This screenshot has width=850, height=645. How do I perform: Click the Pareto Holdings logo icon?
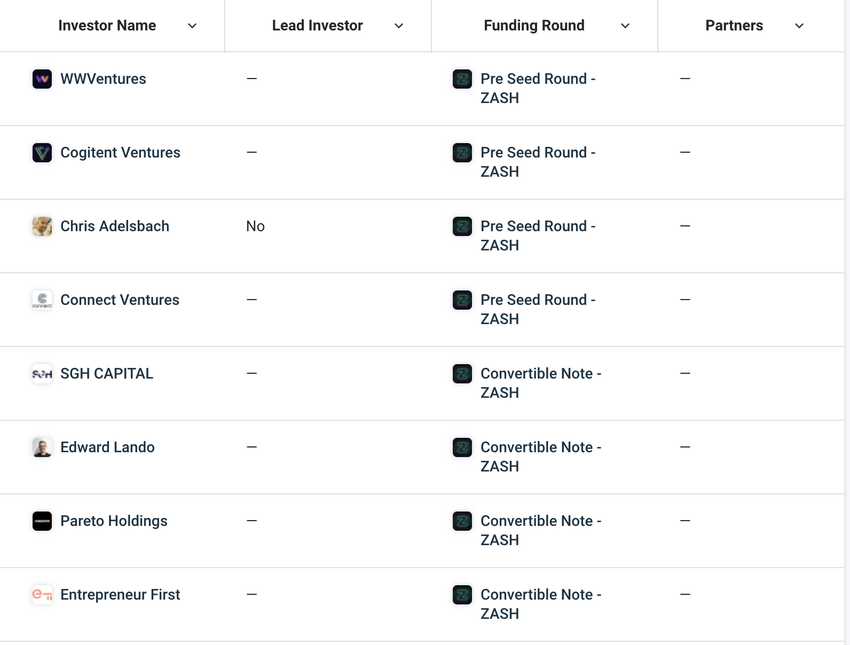42,521
